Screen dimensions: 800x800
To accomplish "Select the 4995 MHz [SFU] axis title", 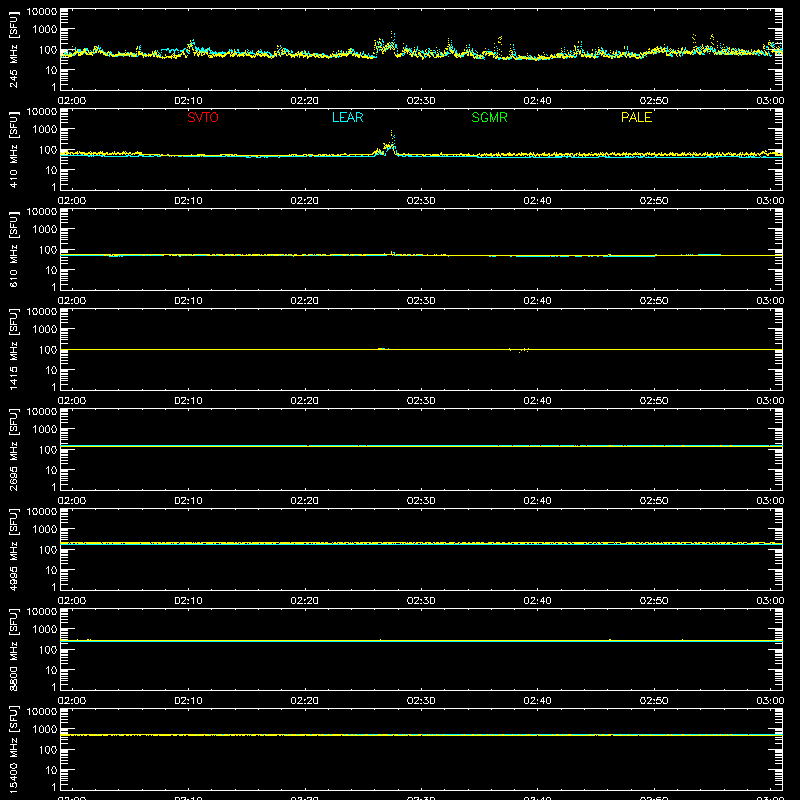I will click(13, 550).
